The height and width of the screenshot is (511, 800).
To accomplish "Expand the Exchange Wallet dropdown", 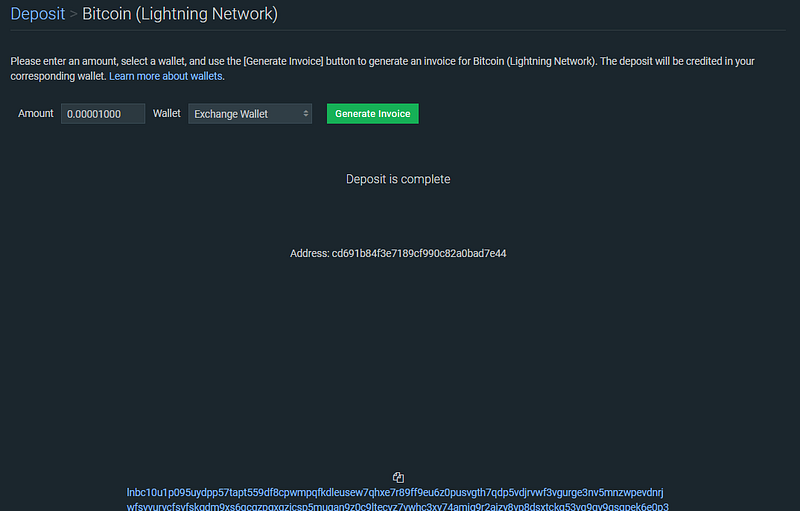I will pos(250,114).
